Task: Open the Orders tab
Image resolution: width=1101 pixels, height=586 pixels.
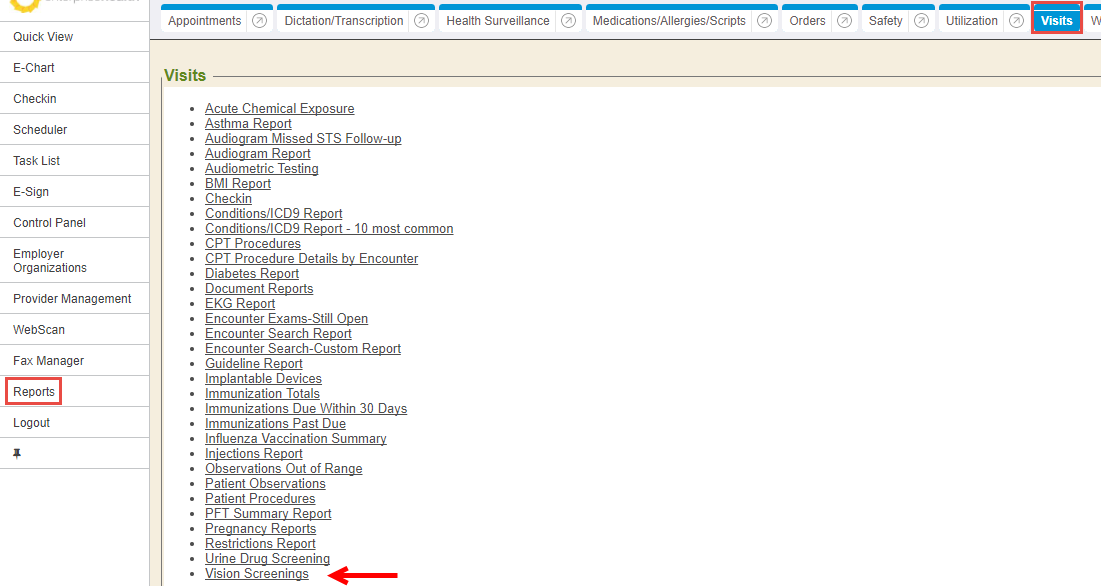Action: tap(807, 21)
